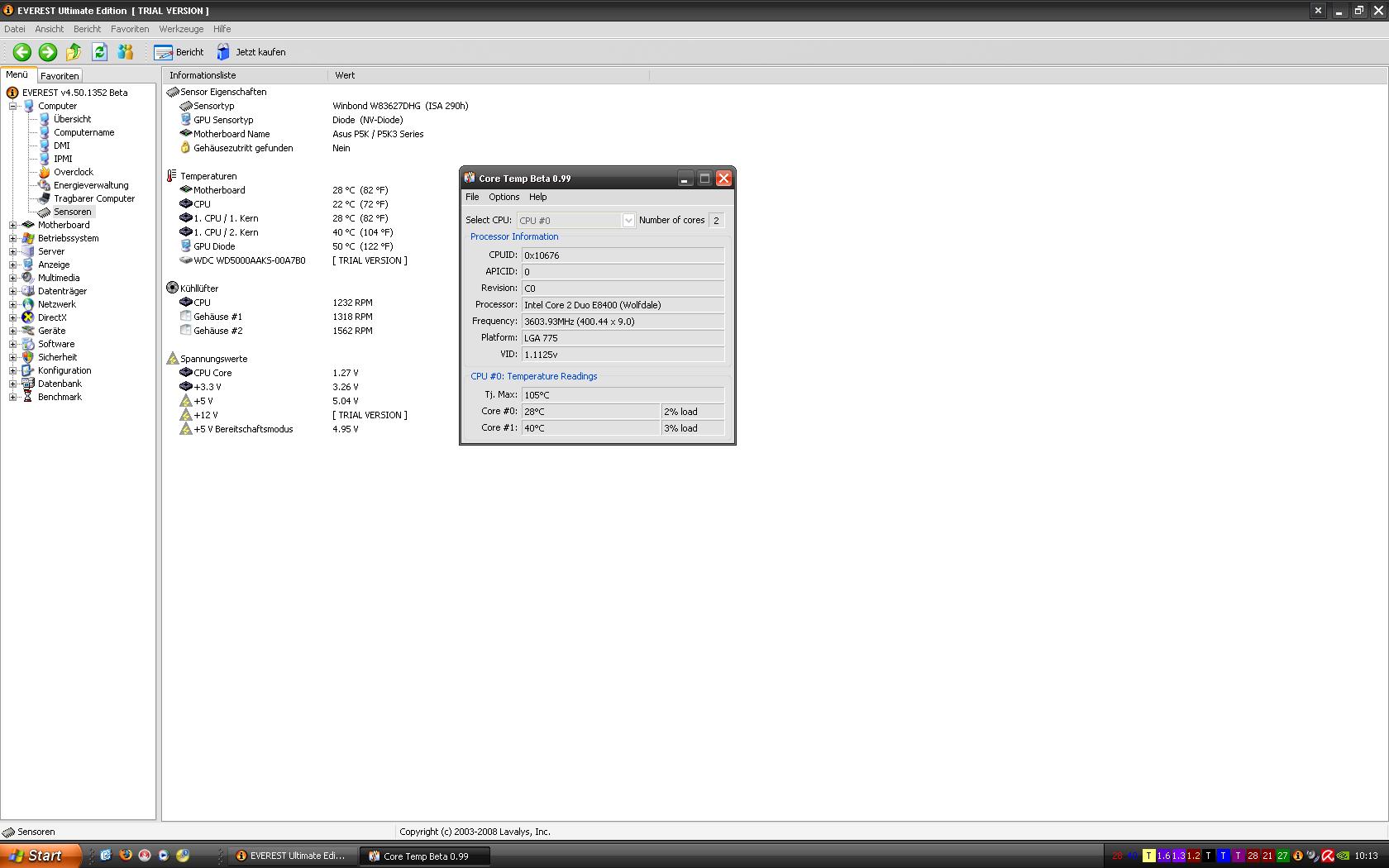1389x868 pixels.
Task: Click the green Back arrow in the toolbar
Action: [22, 52]
